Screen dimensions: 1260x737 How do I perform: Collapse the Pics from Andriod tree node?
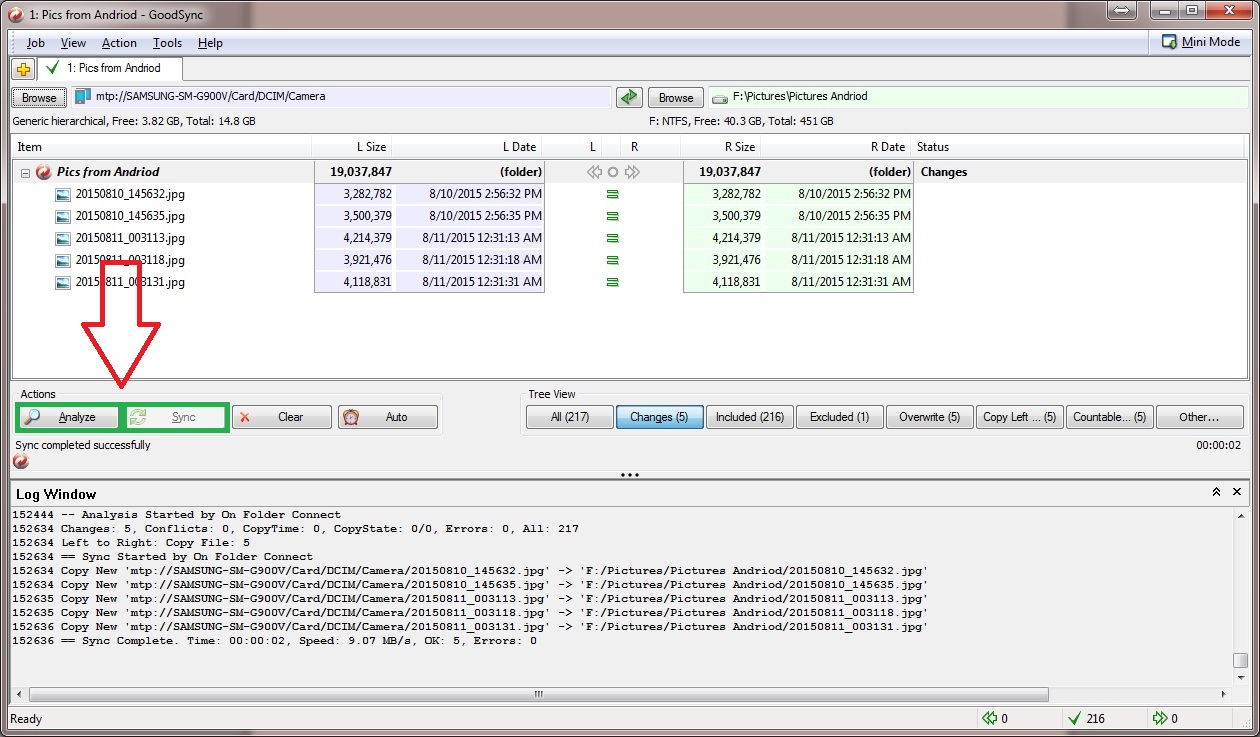(25, 172)
